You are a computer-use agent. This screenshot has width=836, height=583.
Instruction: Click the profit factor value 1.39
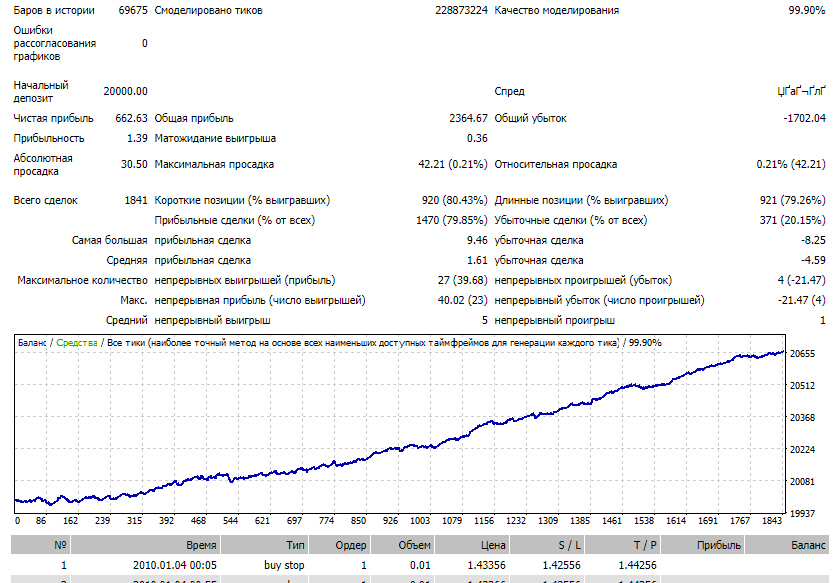click(137, 138)
